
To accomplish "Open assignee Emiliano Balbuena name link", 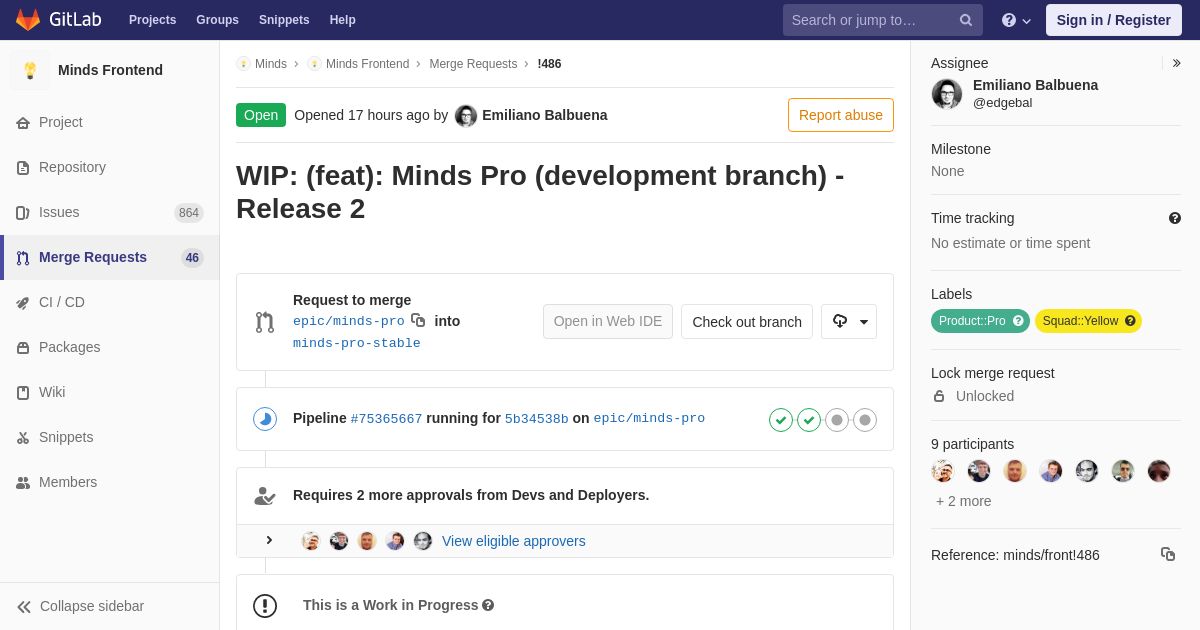I will click(x=1035, y=85).
